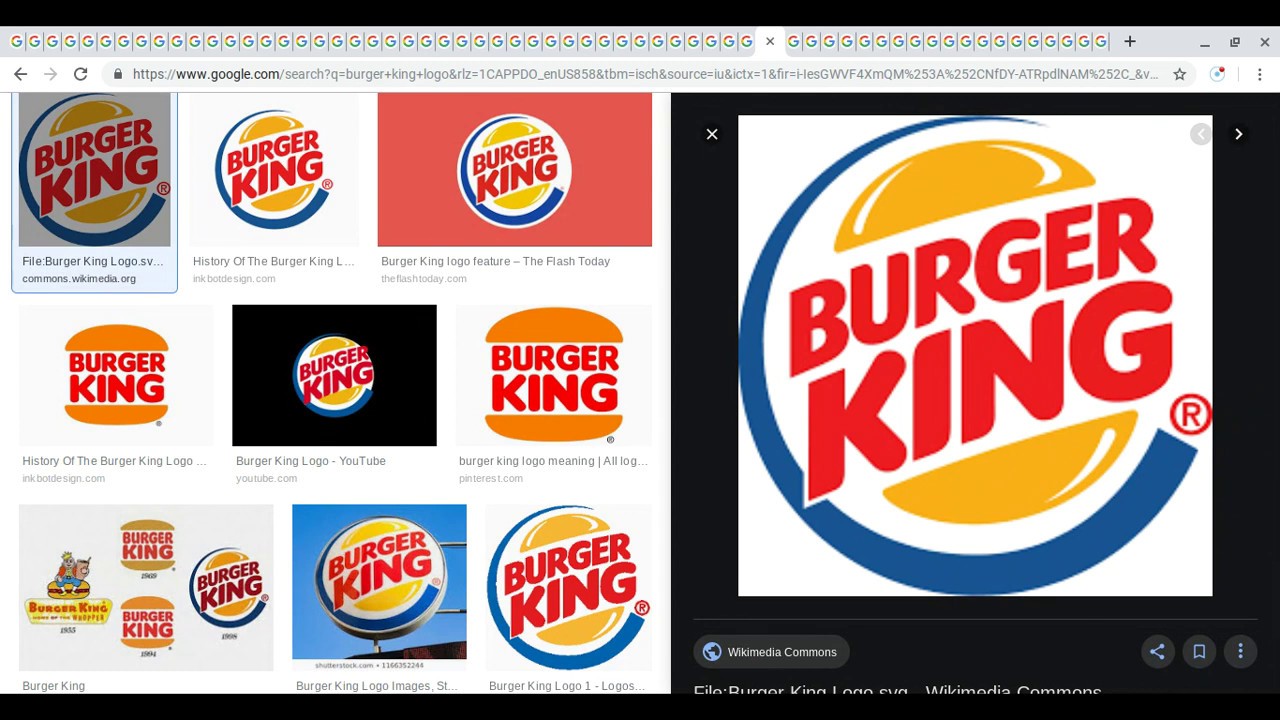
Task: Close the image preview panel
Action: tap(712, 134)
